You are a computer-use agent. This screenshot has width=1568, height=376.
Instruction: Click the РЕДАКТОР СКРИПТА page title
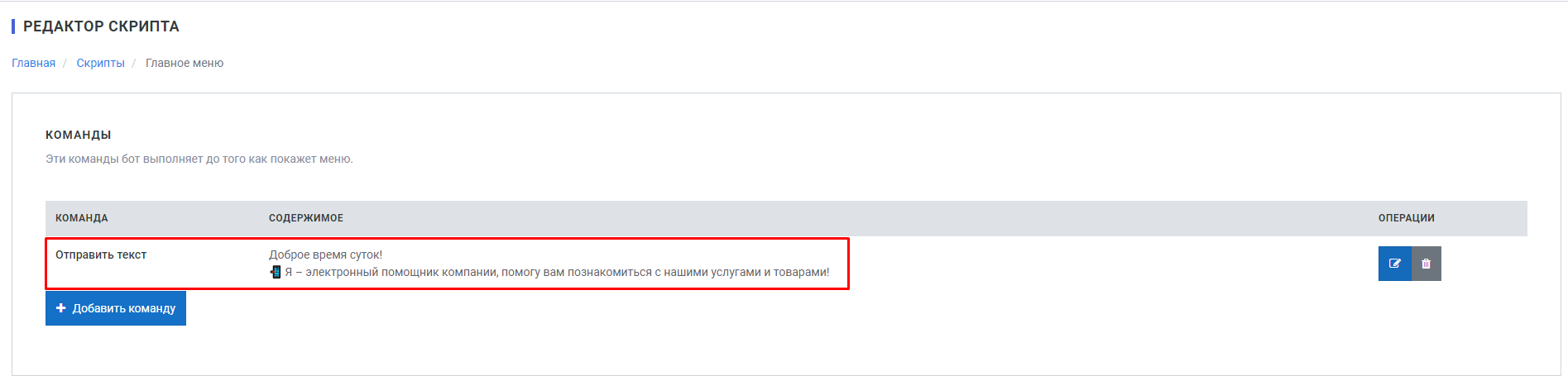click(x=101, y=26)
